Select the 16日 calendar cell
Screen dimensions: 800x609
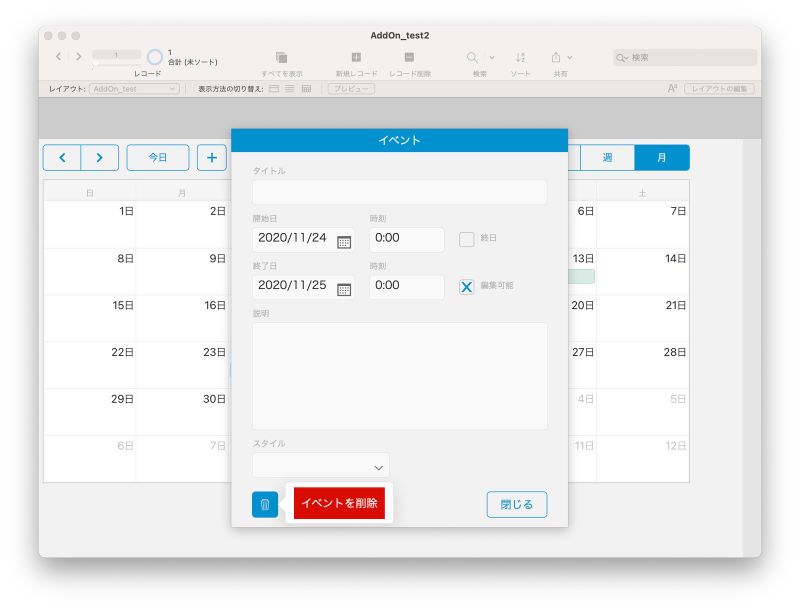click(x=184, y=318)
